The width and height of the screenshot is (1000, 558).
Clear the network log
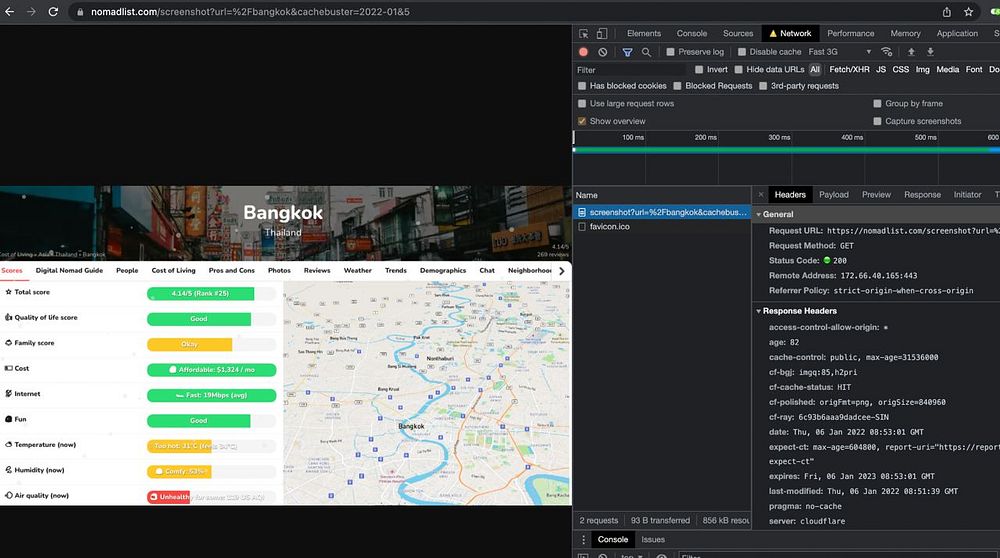[603, 52]
